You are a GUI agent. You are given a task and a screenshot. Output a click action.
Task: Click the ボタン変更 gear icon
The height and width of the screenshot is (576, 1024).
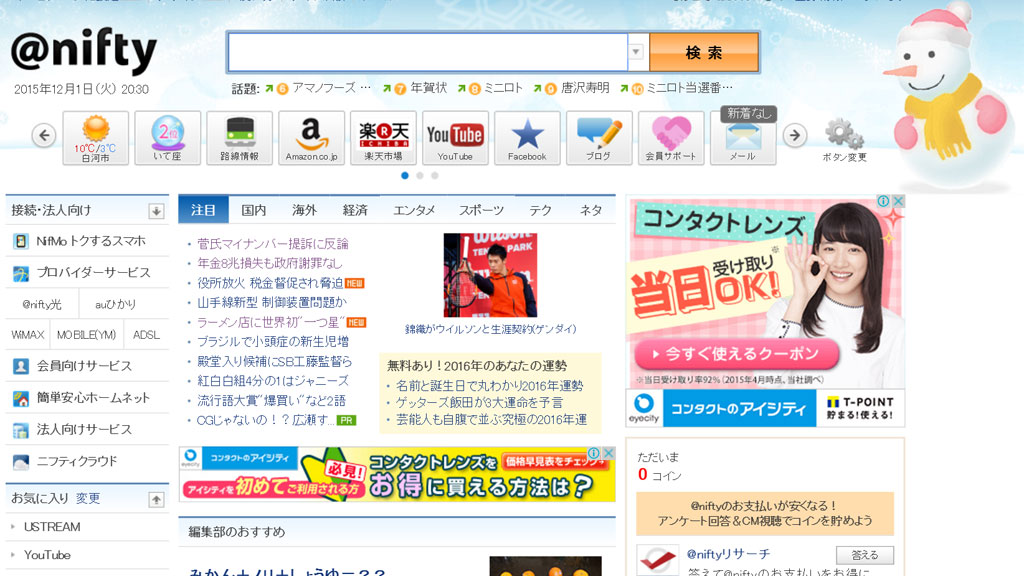844,135
